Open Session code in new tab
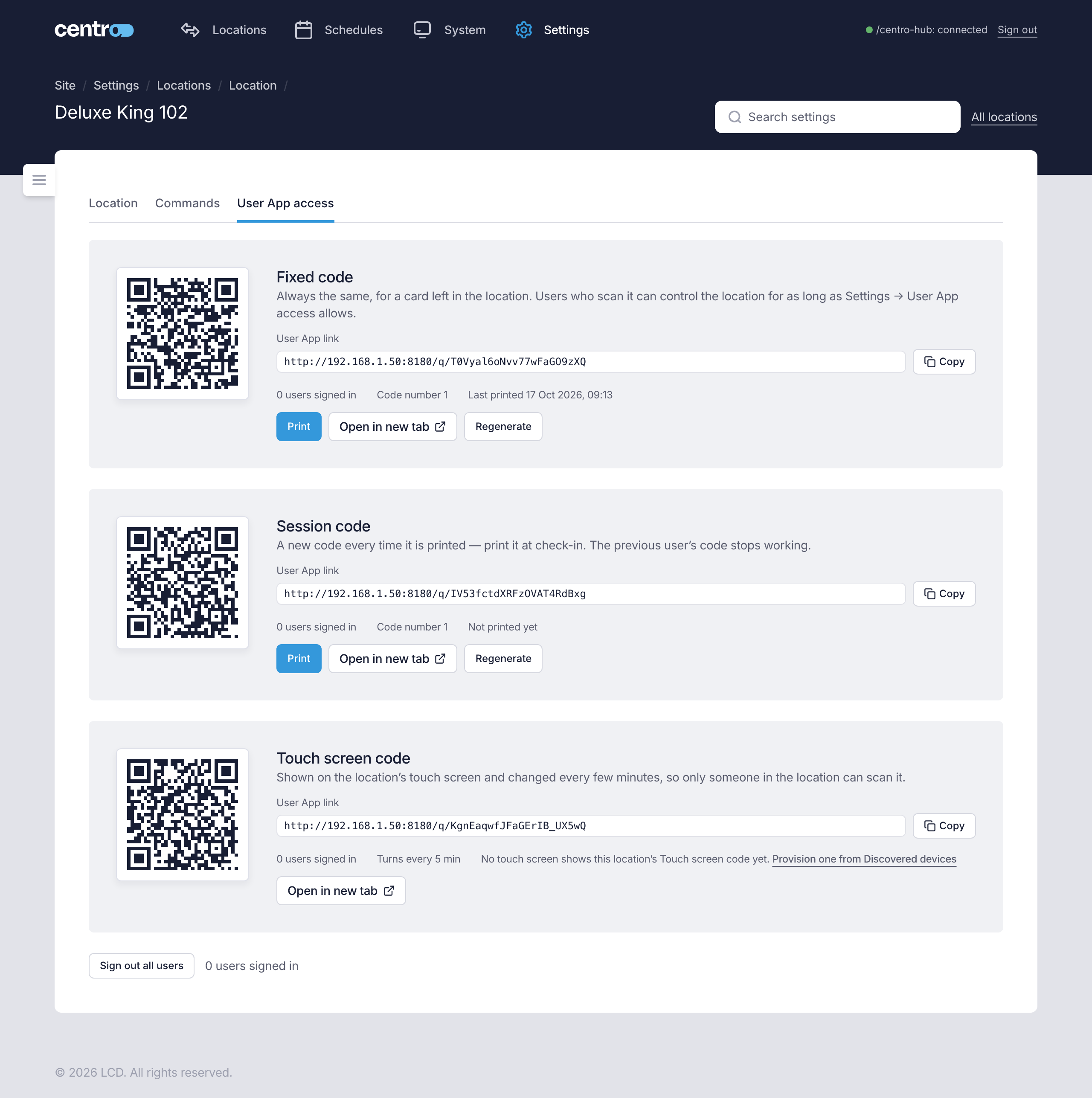 point(393,659)
